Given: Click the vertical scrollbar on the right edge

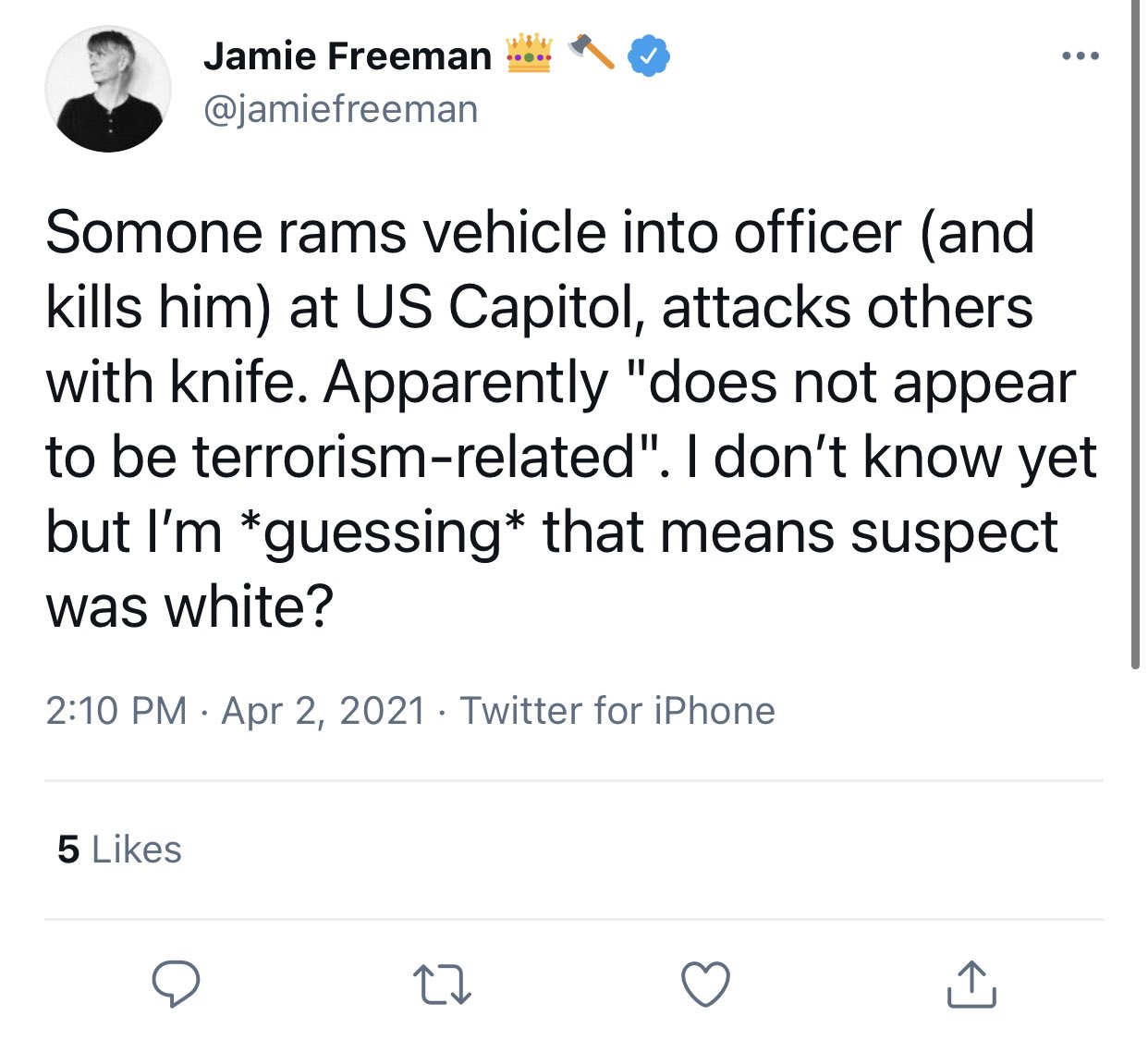Looking at the screenshot, I should tap(1135, 333).
